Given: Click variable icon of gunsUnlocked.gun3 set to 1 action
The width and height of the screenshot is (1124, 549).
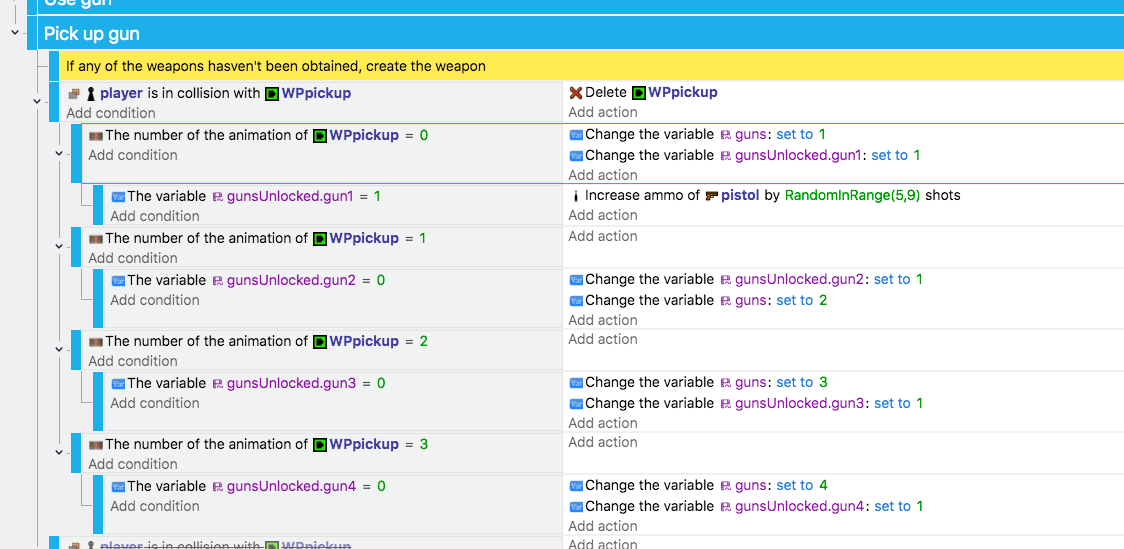Looking at the screenshot, I should coord(576,404).
